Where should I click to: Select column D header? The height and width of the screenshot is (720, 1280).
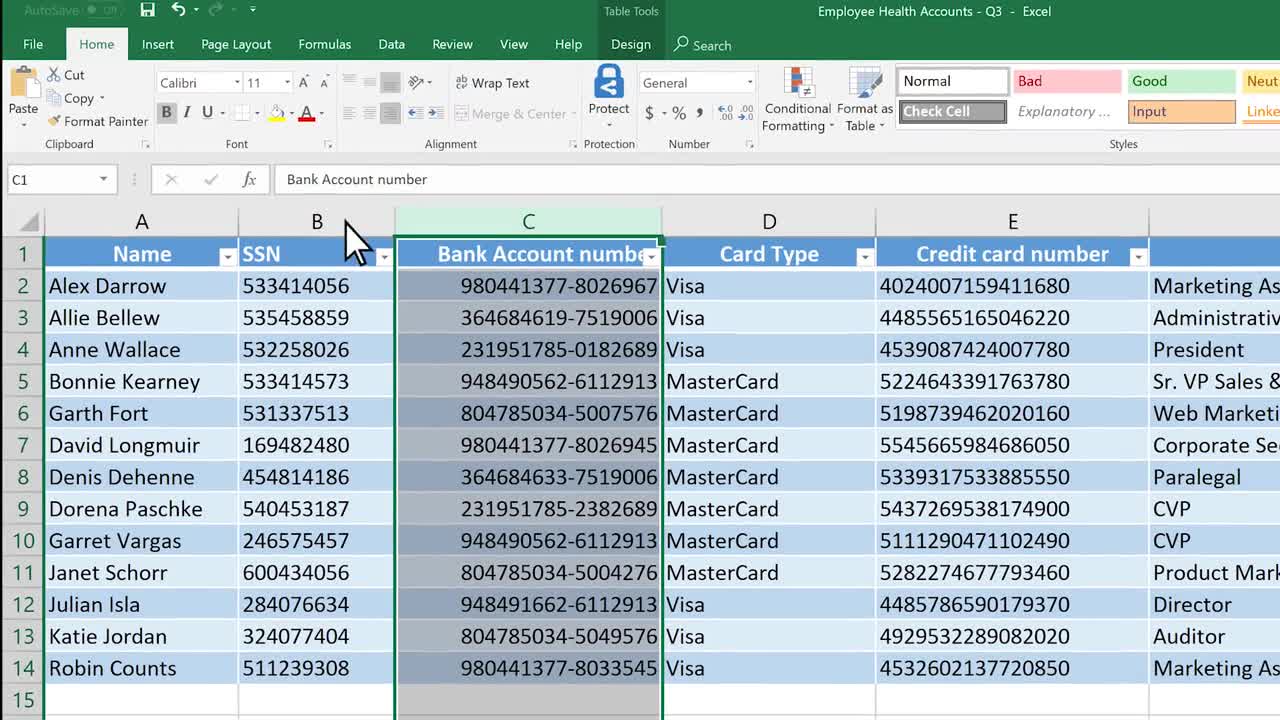click(768, 222)
